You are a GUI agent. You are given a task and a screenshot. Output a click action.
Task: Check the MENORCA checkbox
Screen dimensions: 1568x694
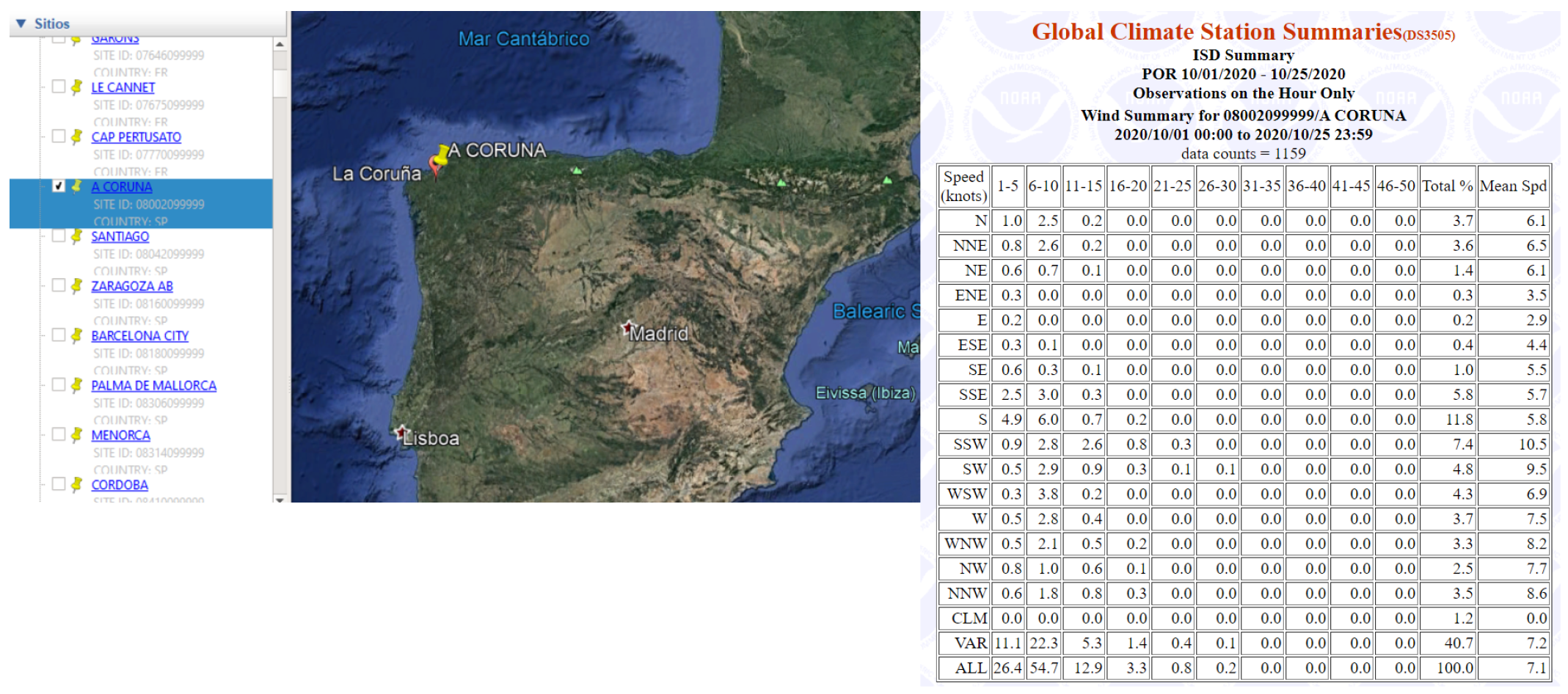click(59, 434)
